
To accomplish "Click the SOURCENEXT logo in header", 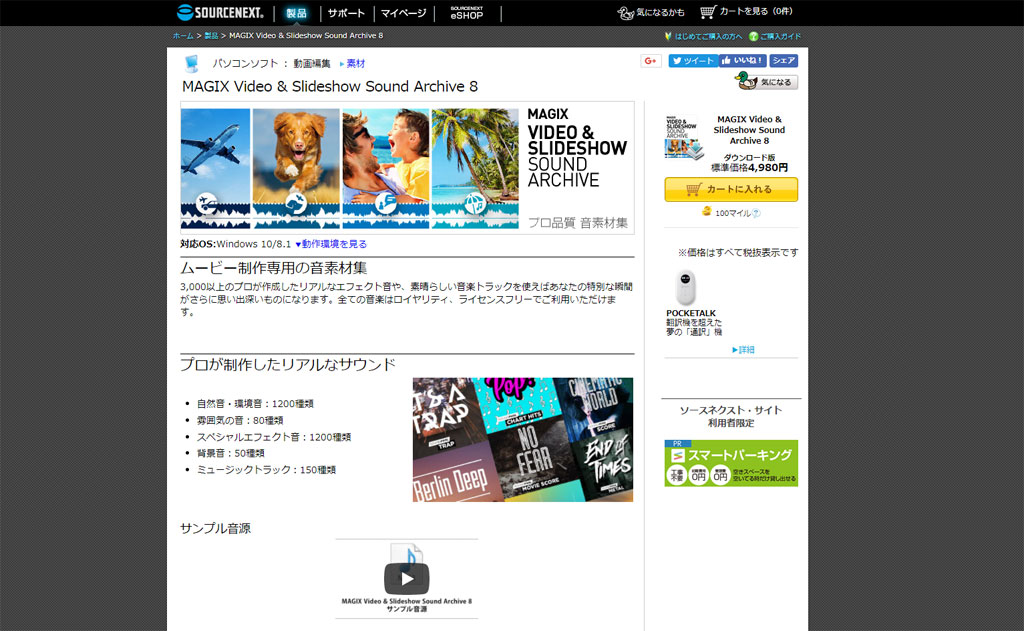I will [x=220, y=13].
